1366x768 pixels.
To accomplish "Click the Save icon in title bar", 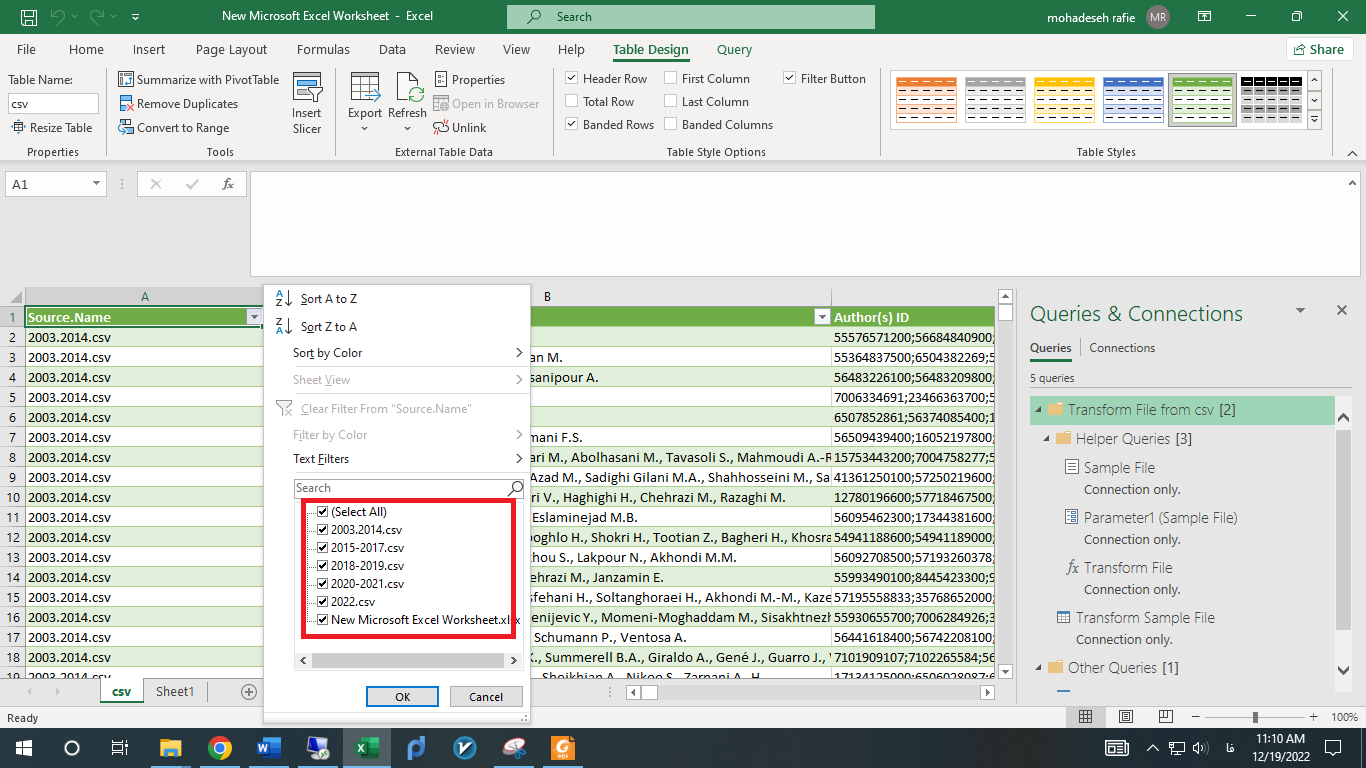I will [29, 17].
